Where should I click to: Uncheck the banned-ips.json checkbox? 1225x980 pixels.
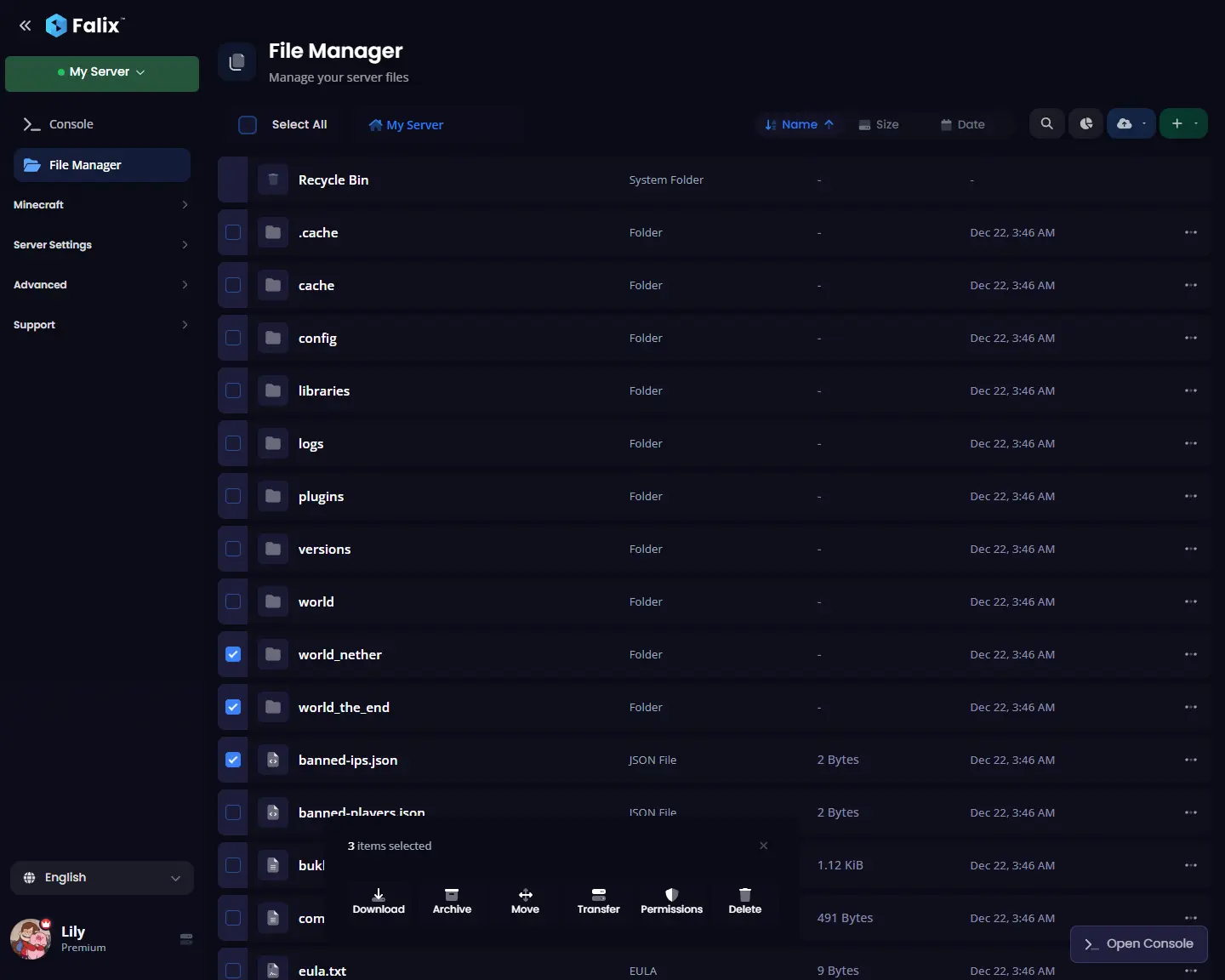(x=231, y=760)
